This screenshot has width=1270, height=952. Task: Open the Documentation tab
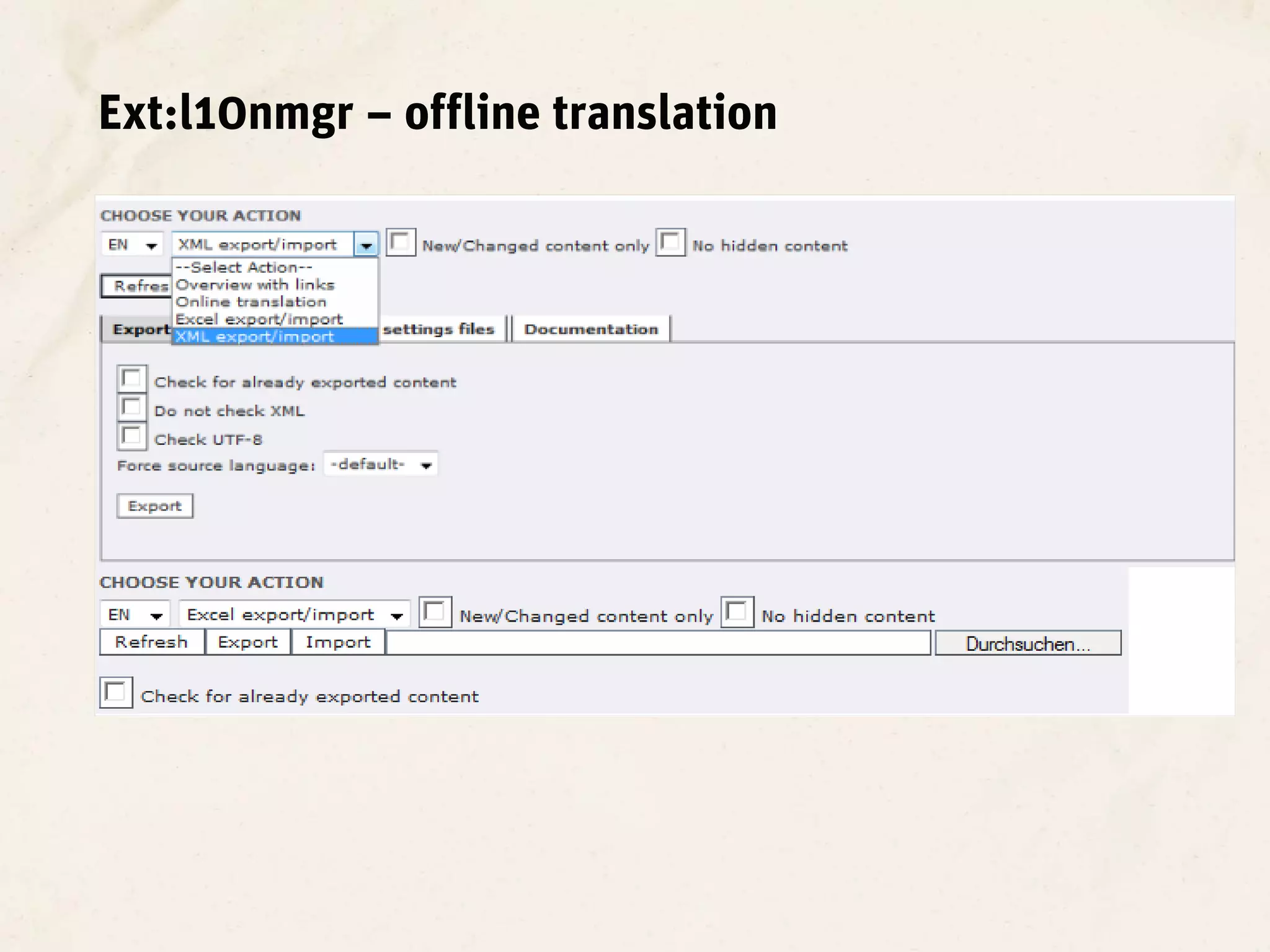pos(591,329)
